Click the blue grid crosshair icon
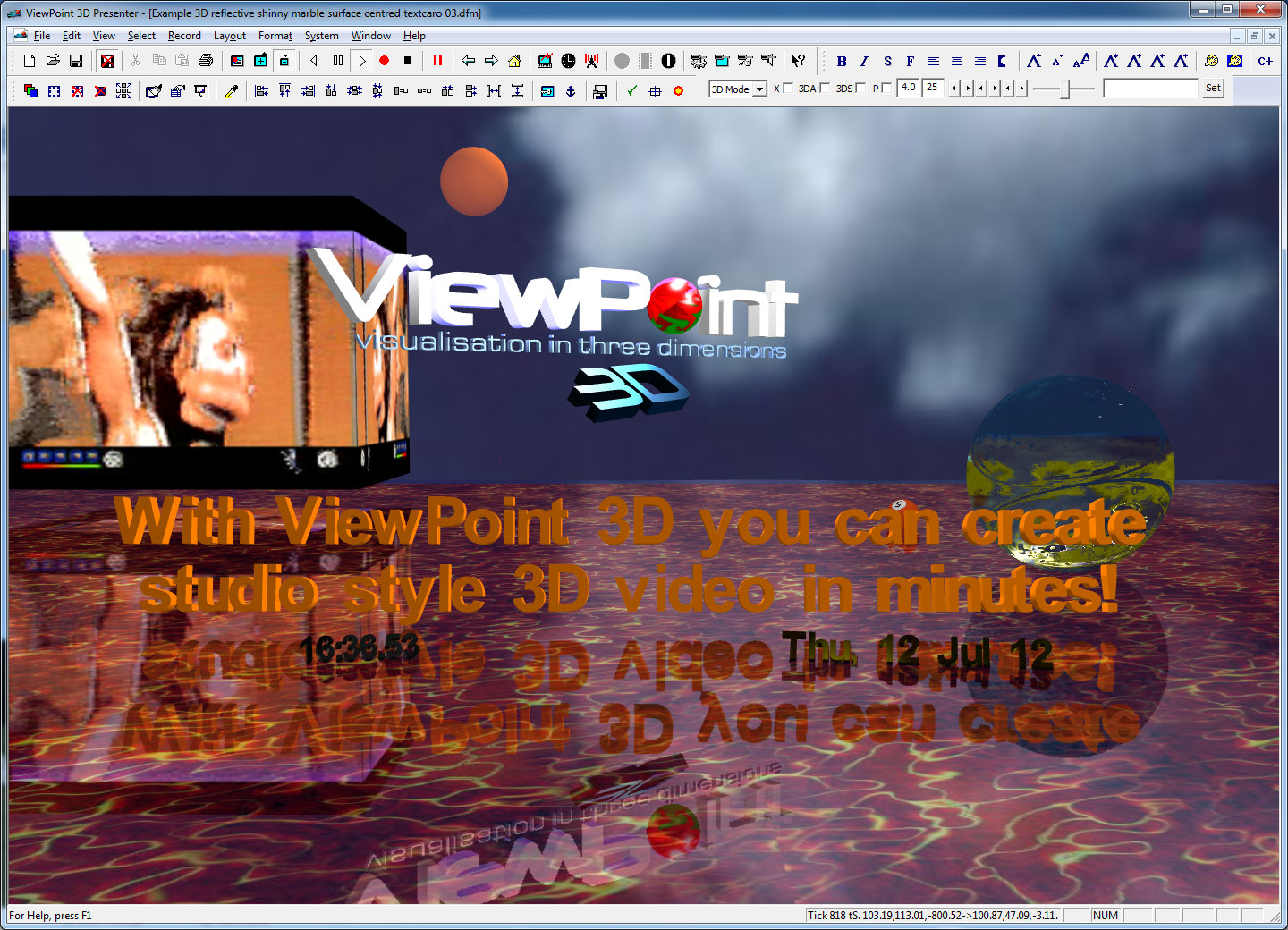Viewport: 1288px width, 930px height. (655, 91)
